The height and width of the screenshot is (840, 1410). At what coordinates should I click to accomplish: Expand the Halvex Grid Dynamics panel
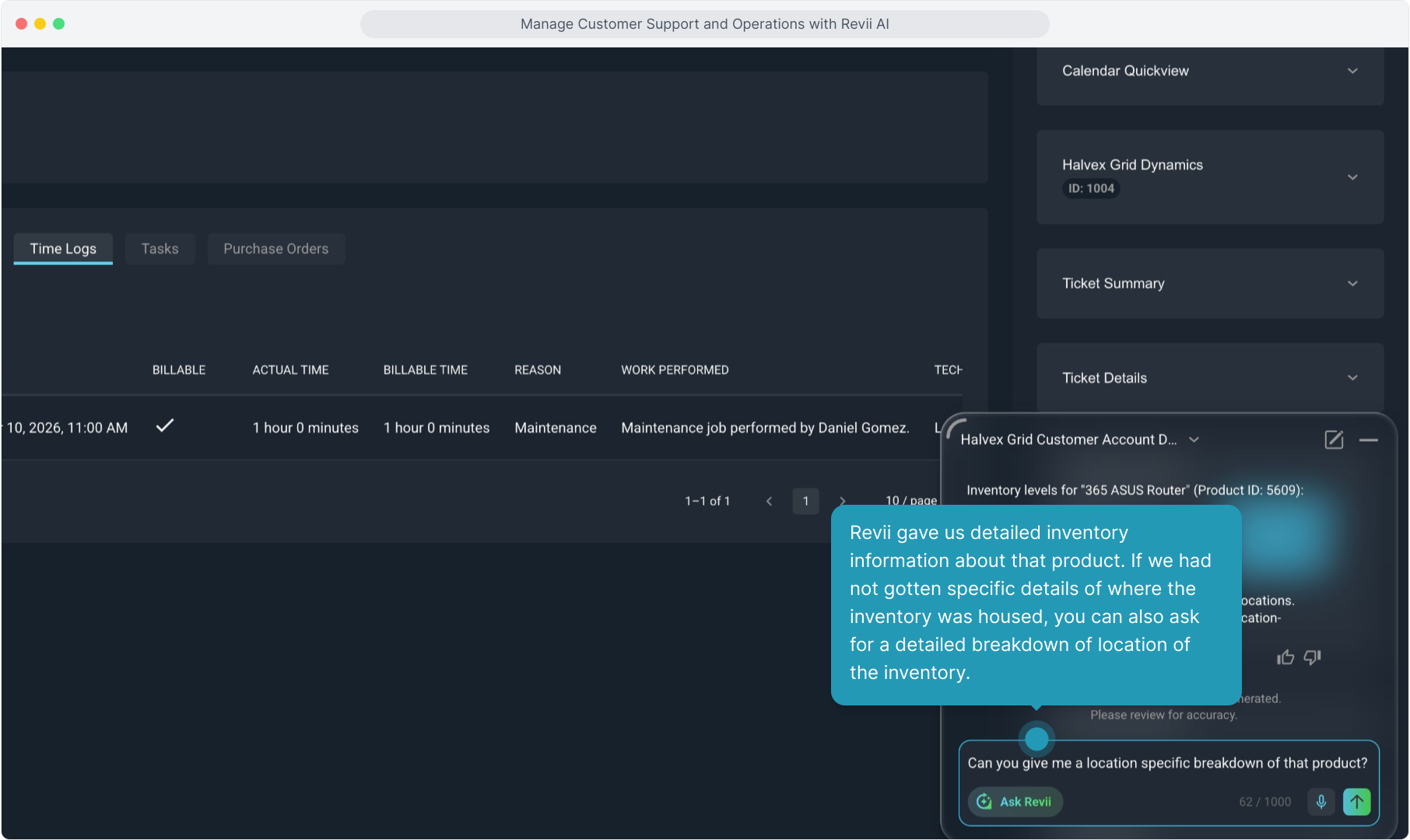click(1210, 177)
